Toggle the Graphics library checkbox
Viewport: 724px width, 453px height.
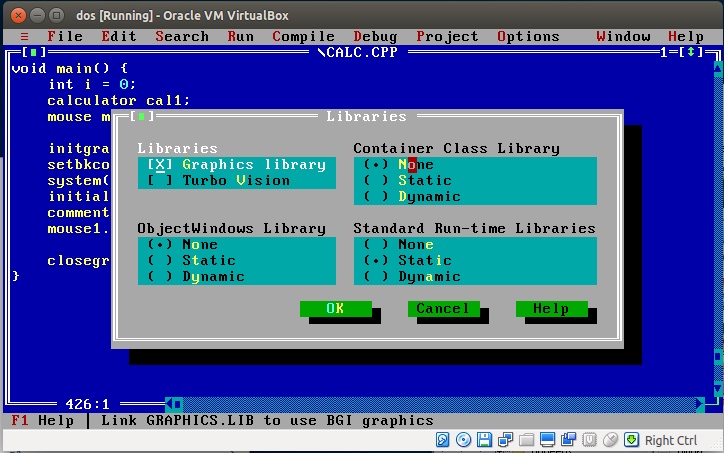pos(236,164)
